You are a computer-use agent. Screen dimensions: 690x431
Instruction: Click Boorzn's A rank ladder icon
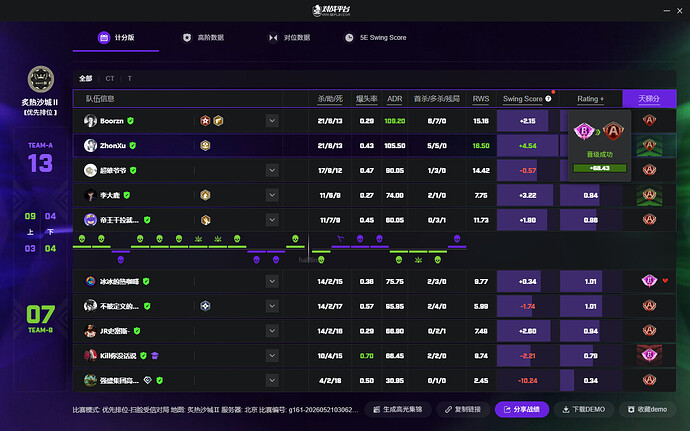(x=649, y=120)
